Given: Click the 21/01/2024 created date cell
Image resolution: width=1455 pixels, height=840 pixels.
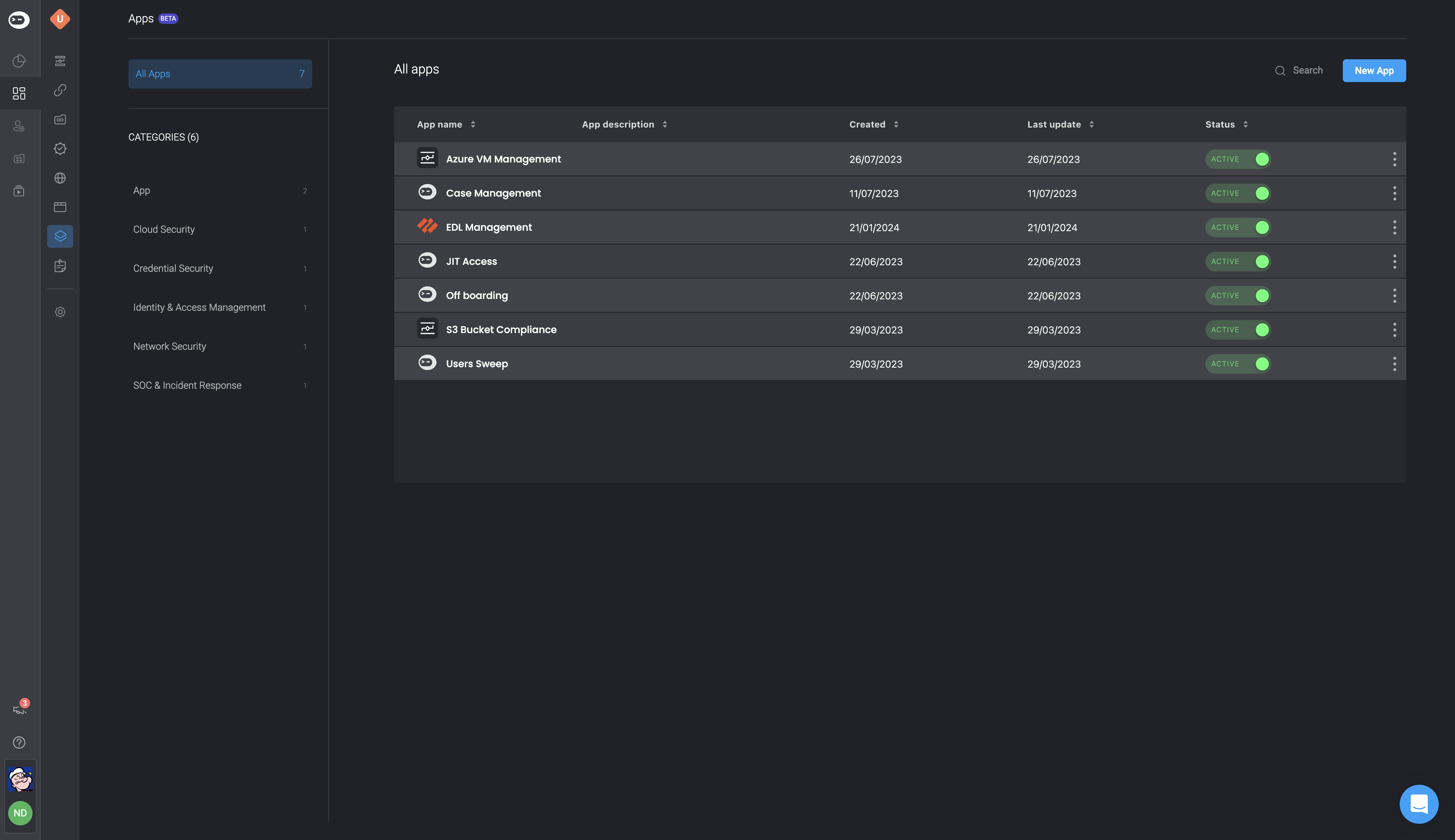Looking at the screenshot, I should click(x=874, y=228).
